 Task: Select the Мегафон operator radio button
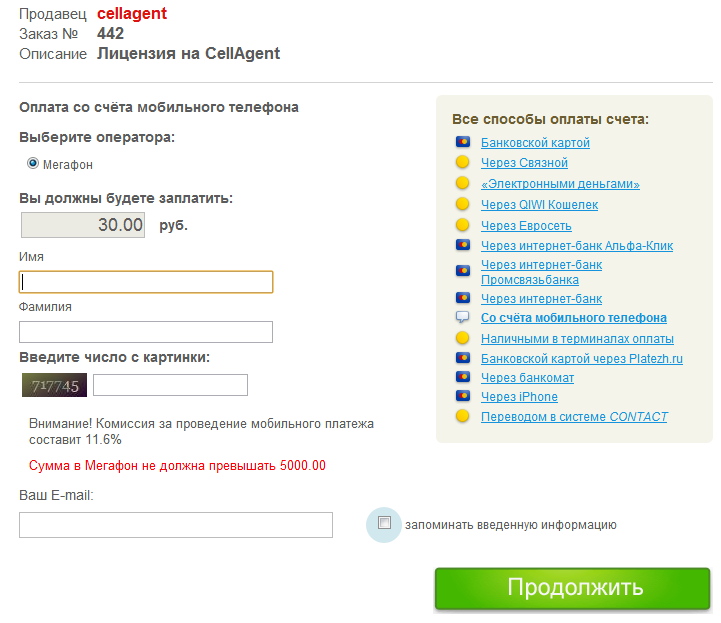(x=33, y=163)
